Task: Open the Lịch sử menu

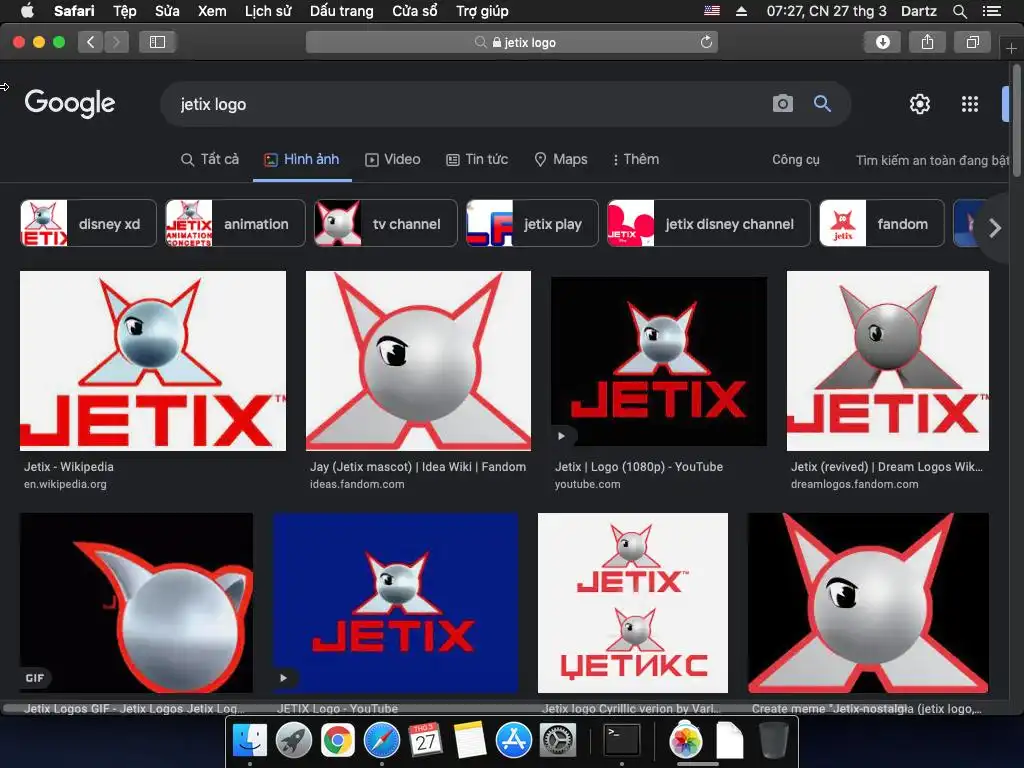Action: [x=268, y=11]
